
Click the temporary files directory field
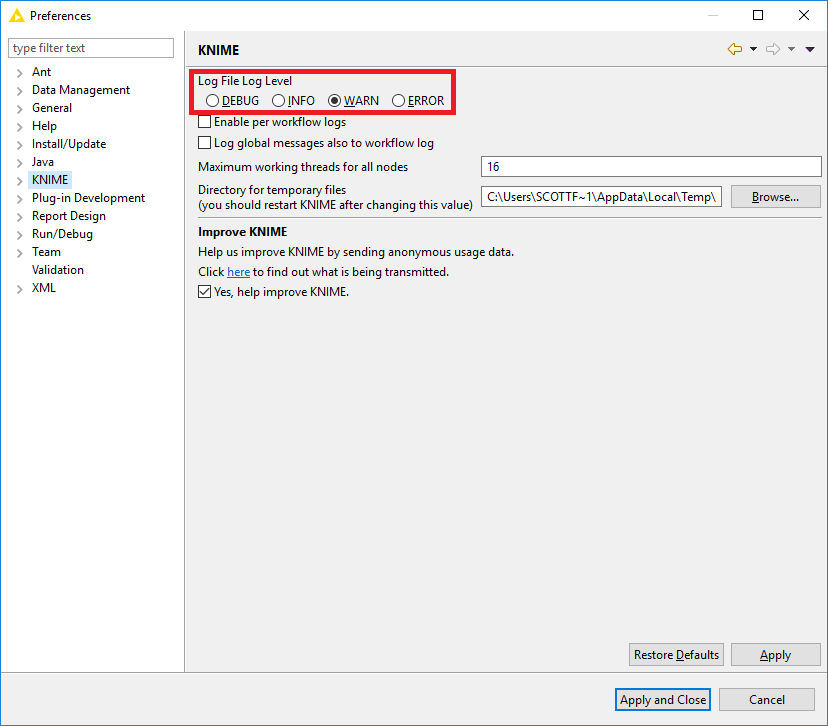(x=601, y=197)
